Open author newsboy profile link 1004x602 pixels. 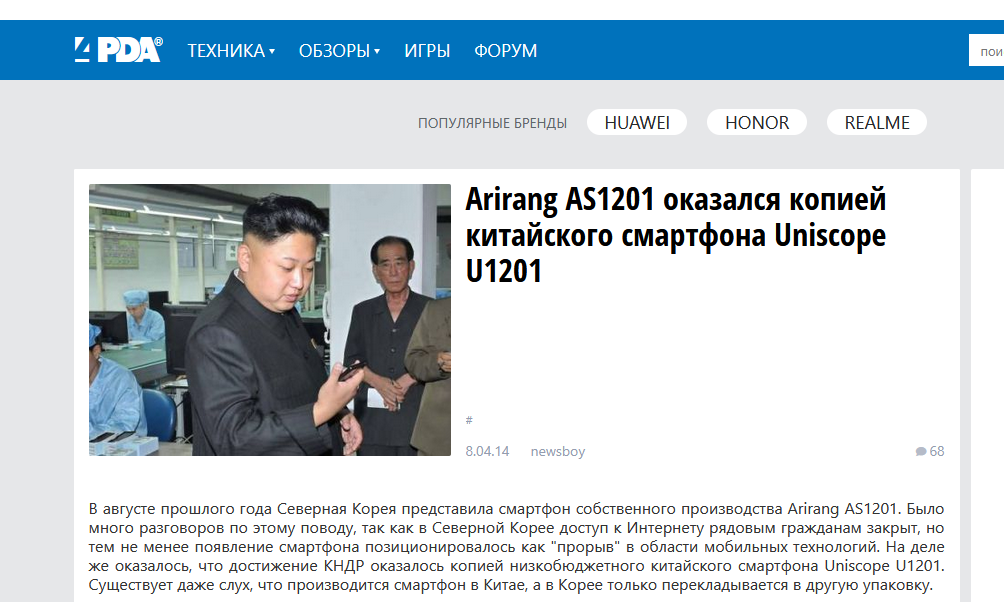coord(558,452)
